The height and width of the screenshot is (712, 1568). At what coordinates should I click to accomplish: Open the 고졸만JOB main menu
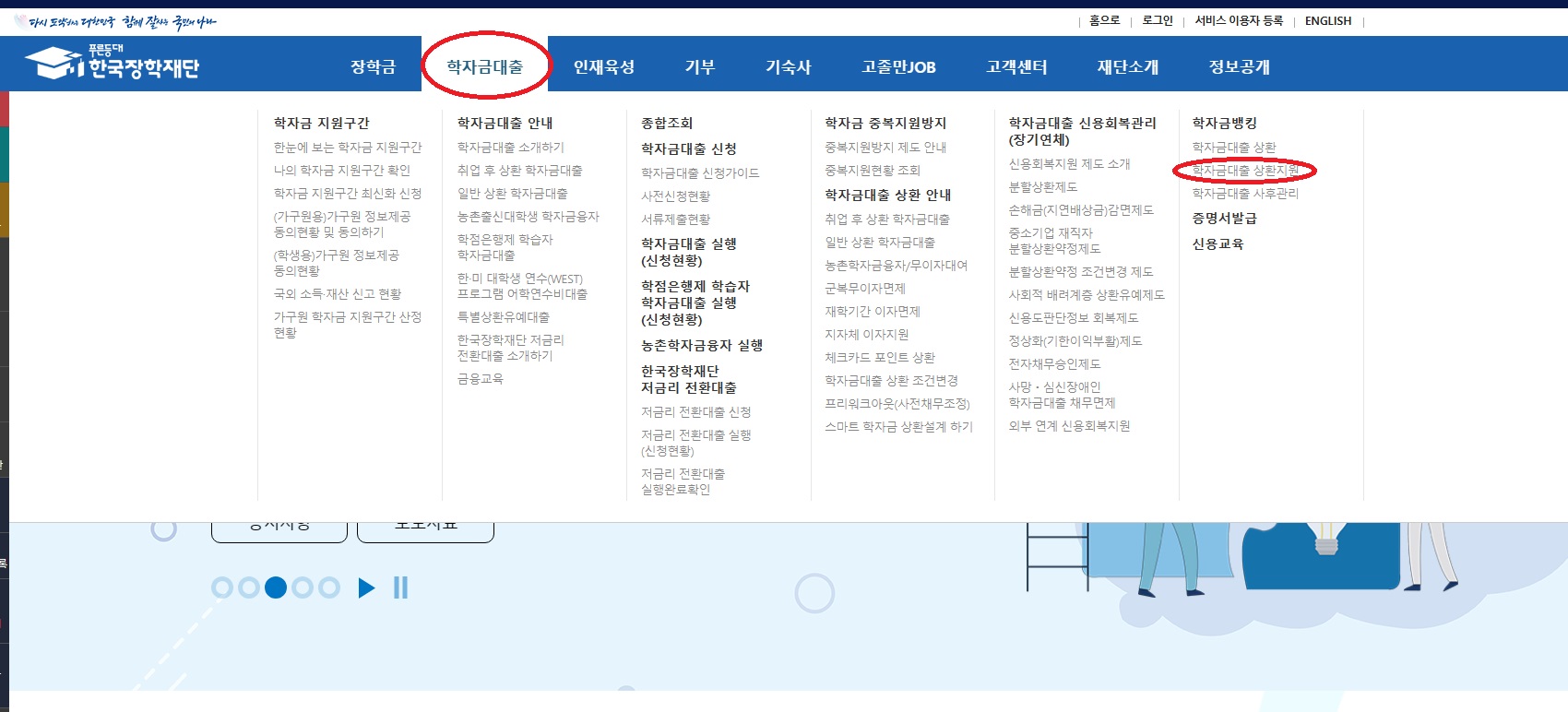click(x=898, y=66)
